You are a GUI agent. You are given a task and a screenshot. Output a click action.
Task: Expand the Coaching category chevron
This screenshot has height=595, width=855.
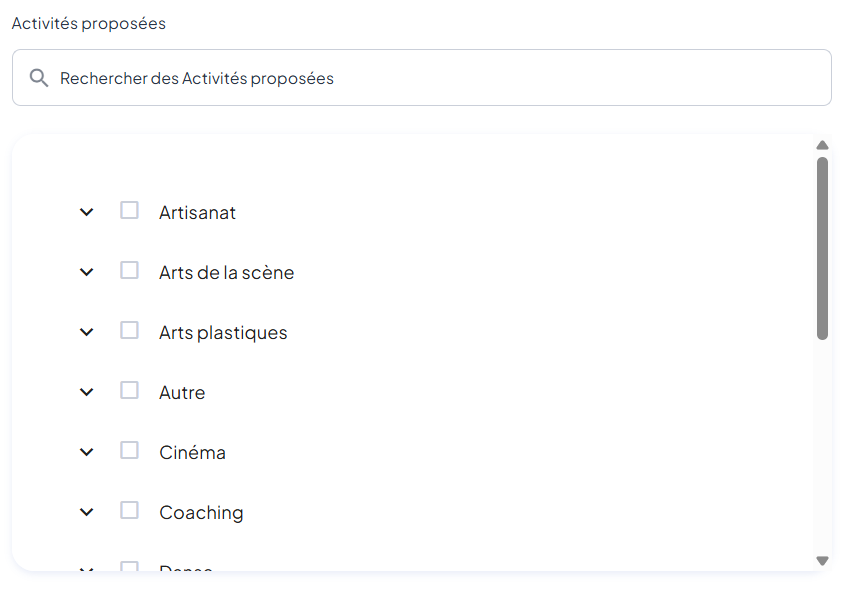87,512
